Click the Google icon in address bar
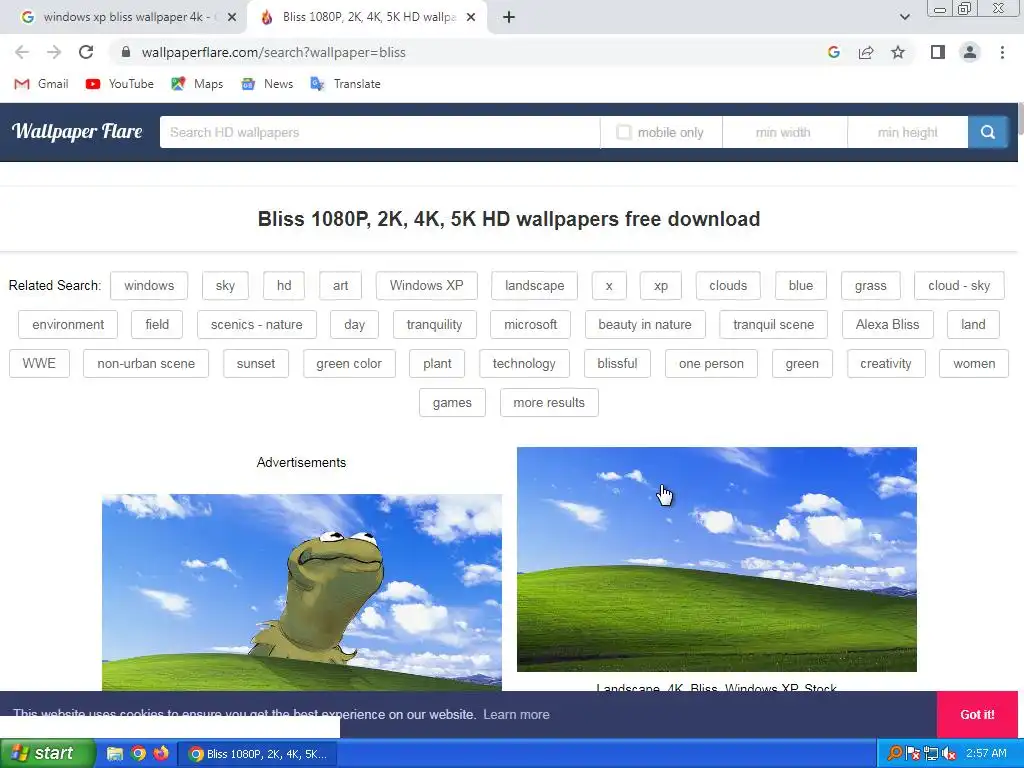 [833, 52]
